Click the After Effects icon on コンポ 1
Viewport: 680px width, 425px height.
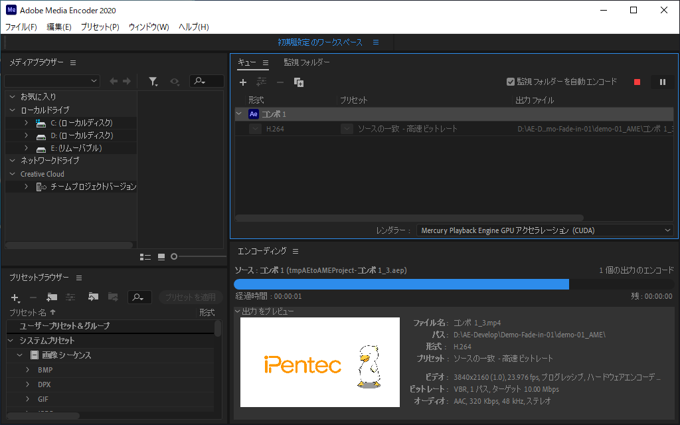tap(253, 114)
